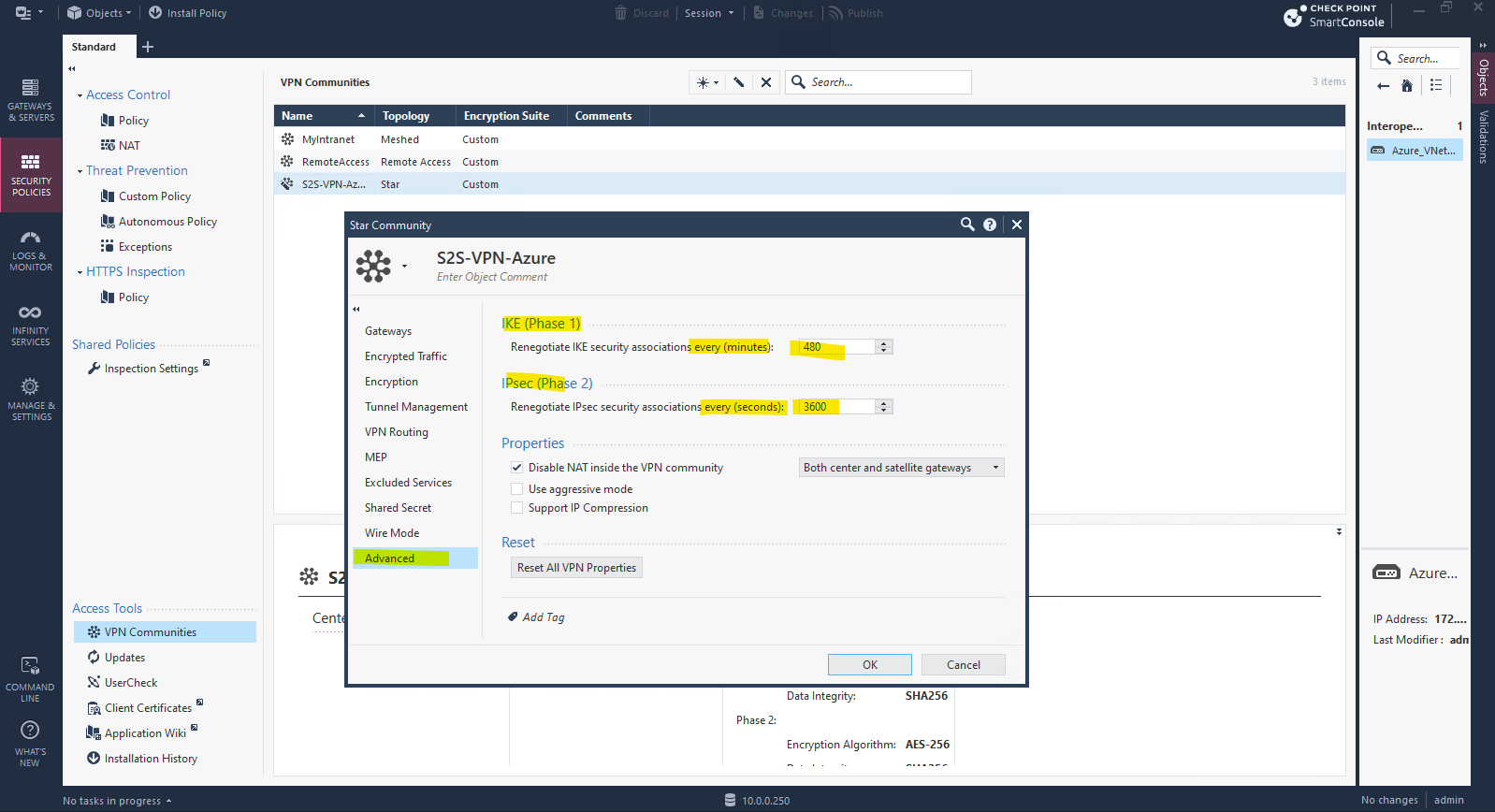The width and height of the screenshot is (1495, 812).
Task: Uncheck Disable NAT inside the VPN community
Action: [516, 468]
